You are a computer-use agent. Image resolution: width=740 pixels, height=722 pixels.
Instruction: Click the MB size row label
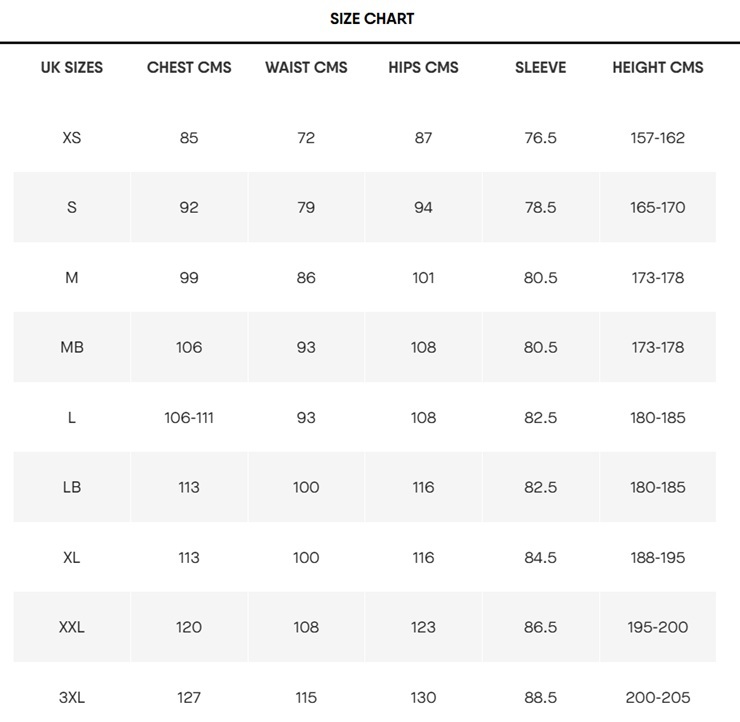pyautogui.click(x=72, y=347)
